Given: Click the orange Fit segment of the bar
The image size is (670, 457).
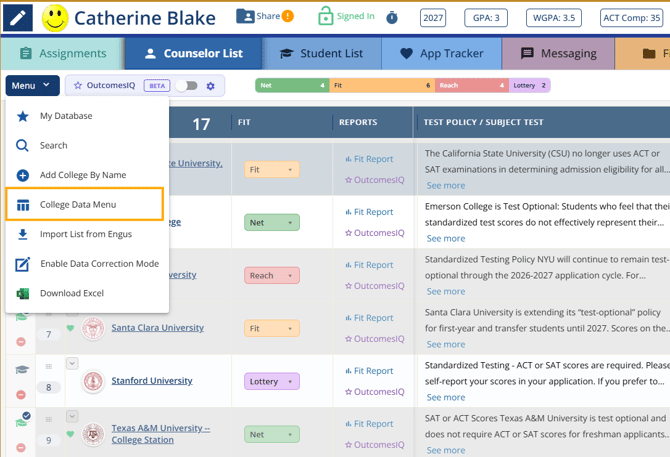Looking at the screenshot, I should tap(382, 85).
